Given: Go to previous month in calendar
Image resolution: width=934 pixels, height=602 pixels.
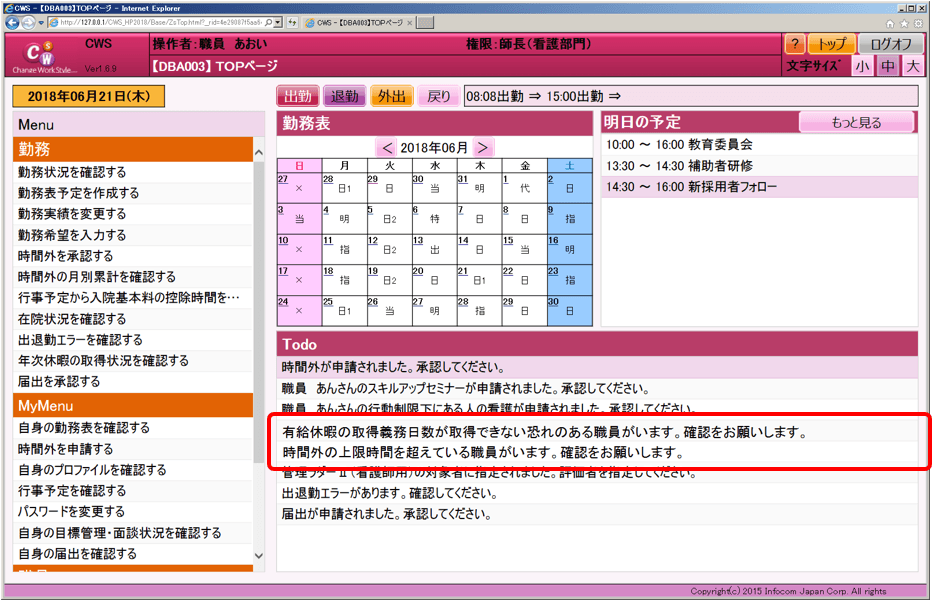Looking at the screenshot, I should [386, 147].
